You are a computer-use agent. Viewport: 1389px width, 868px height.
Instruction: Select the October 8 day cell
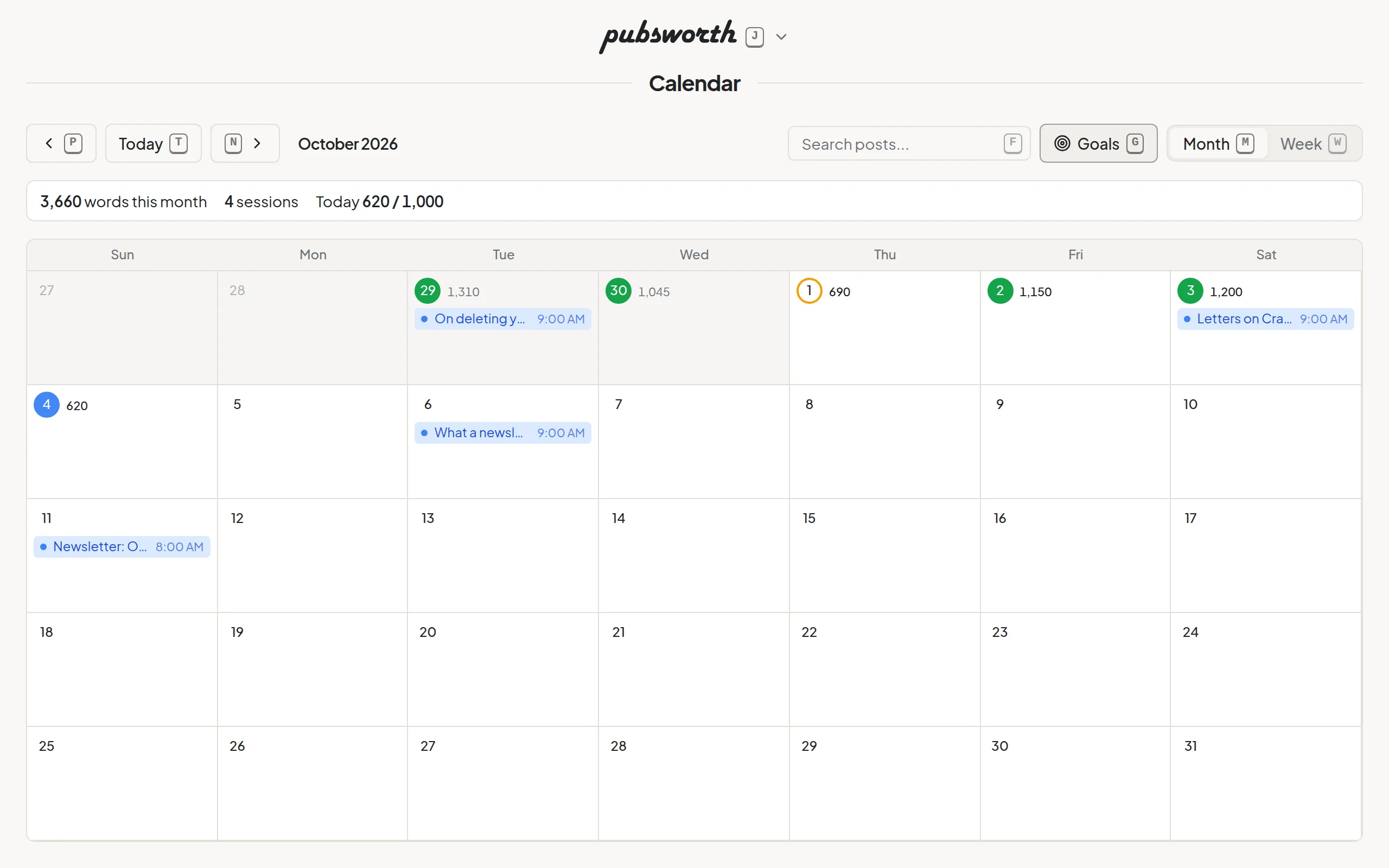pyautogui.click(x=884, y=442)
